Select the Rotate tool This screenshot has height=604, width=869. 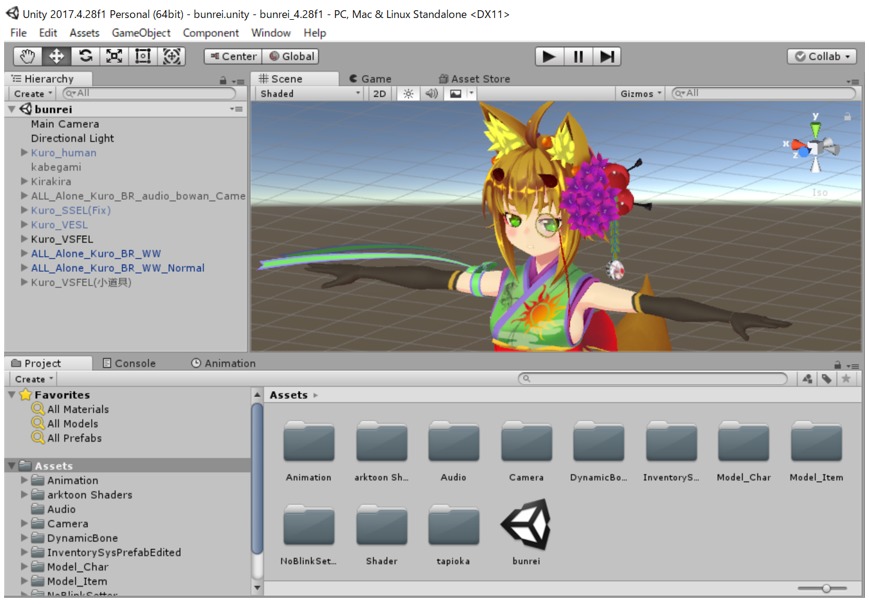[x=85, y=57]
